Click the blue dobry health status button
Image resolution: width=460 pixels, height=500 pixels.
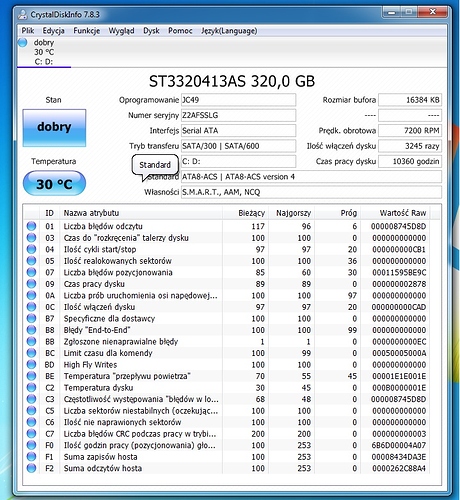(54, 128)
